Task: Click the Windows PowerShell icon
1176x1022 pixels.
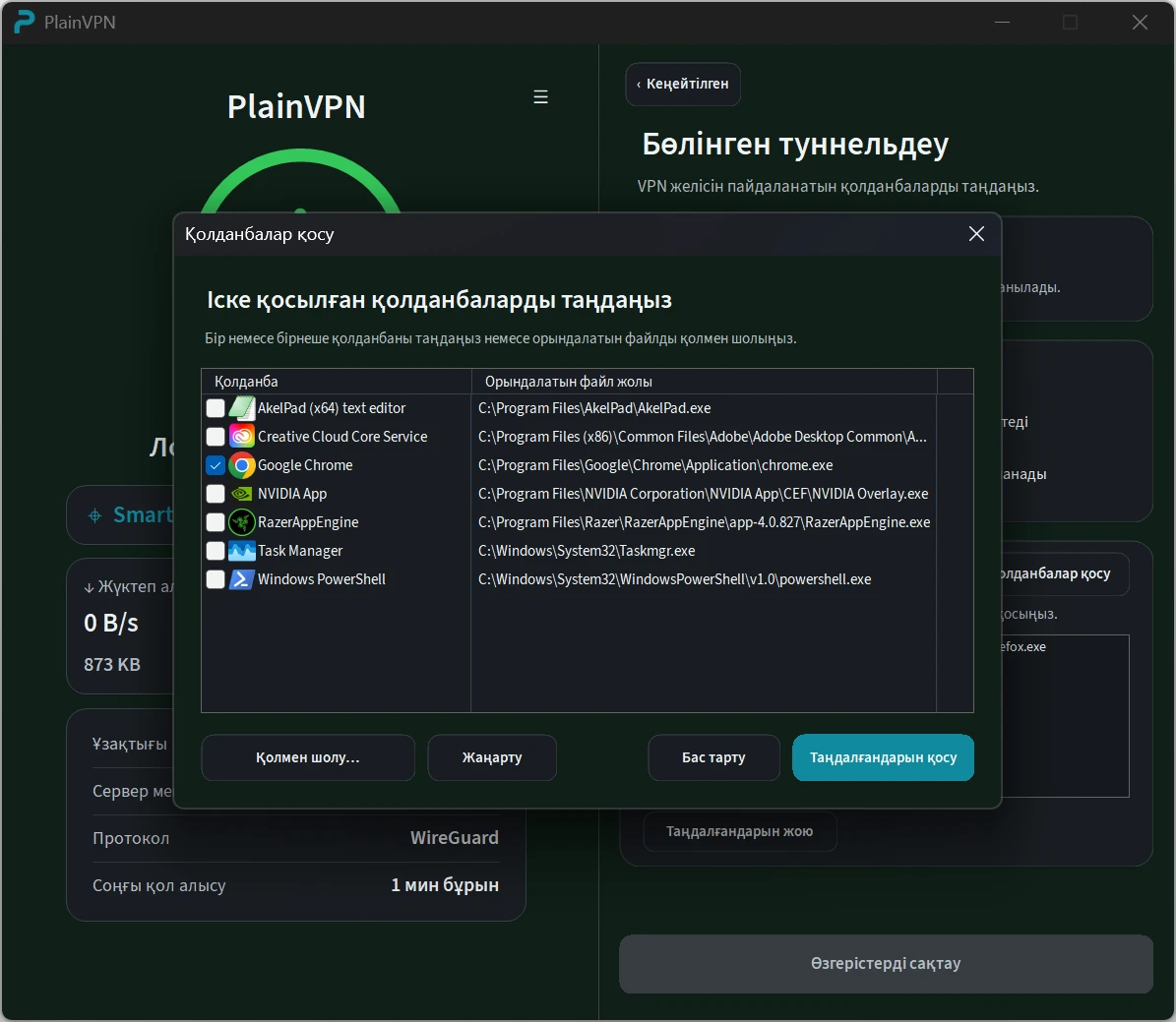Action: 241,578
